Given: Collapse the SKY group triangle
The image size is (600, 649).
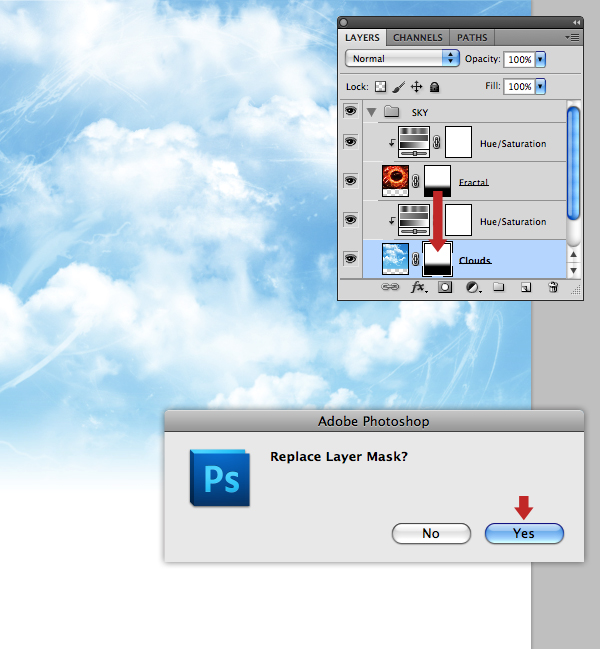Looking at the screenshot, I should [x=372, y=112].
